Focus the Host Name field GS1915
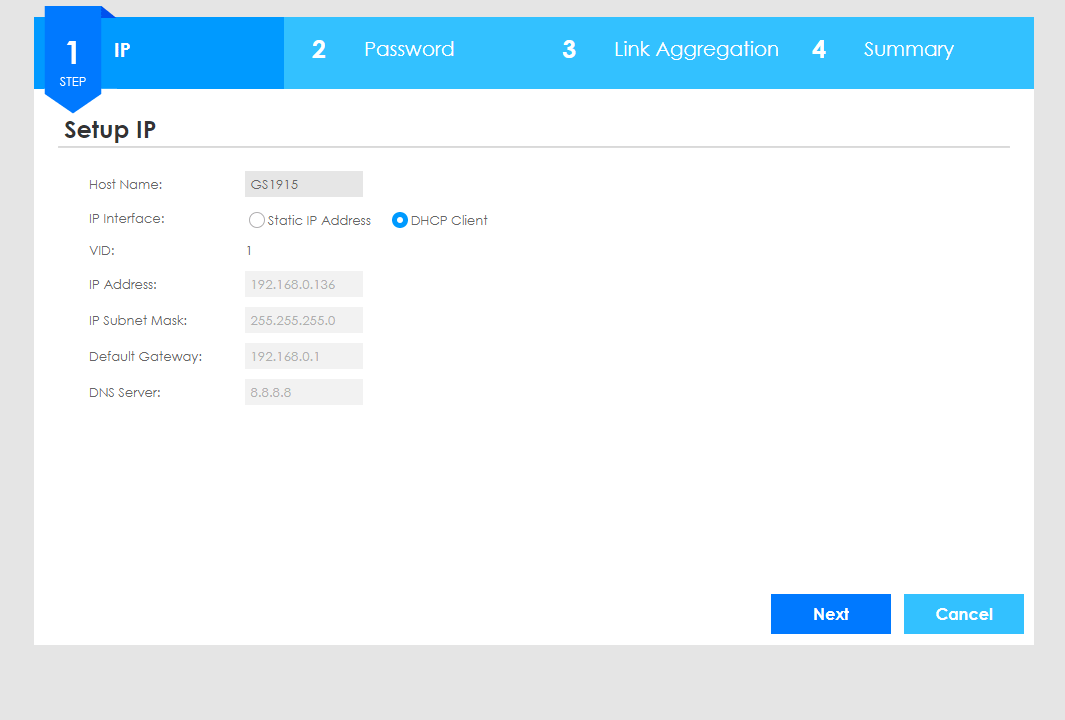Screen dimensions: 1065x720 (304, 184)
